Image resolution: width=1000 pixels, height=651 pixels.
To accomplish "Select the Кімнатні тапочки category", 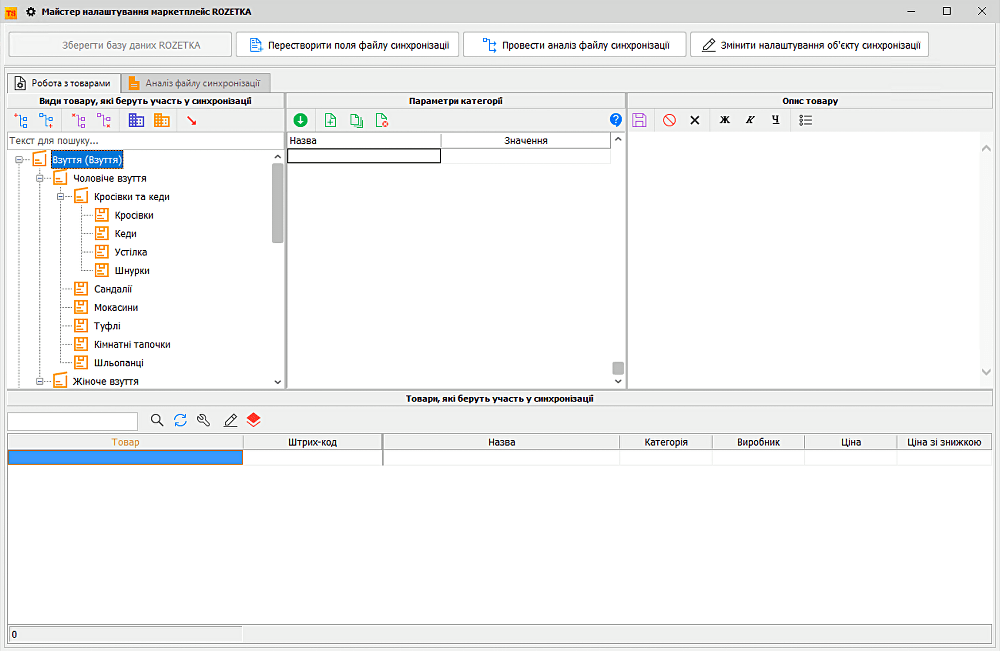I will tap(132, 345).
